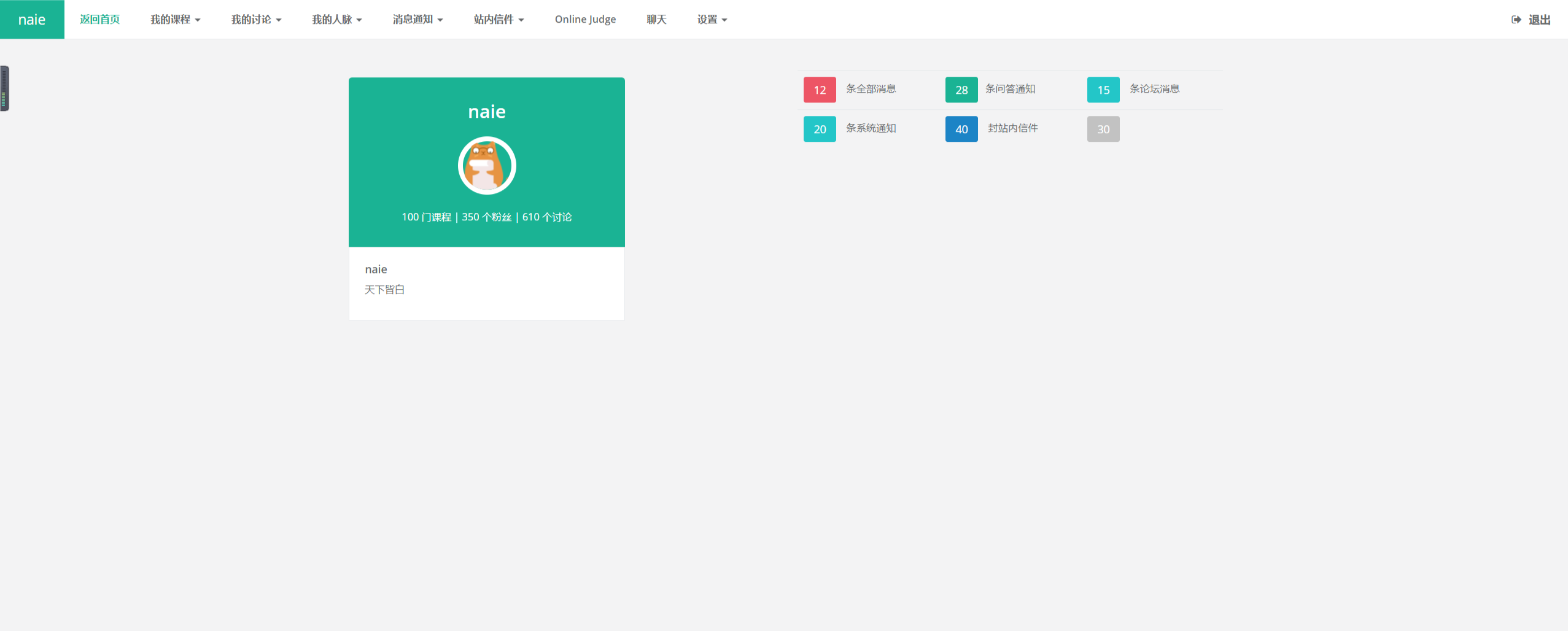Open the 我的讨论 dropdown
Image resolution: width=1568 pixels, height=631 pixels.
tap(256, 20)
